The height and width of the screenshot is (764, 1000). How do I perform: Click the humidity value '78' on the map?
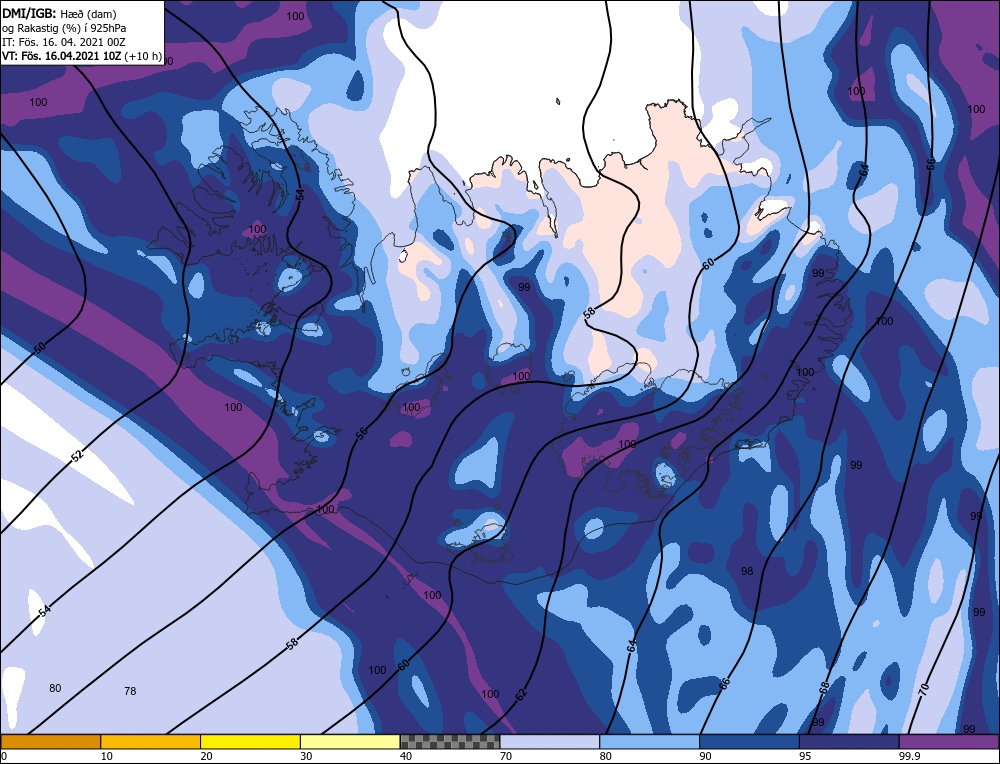[130, 691]
